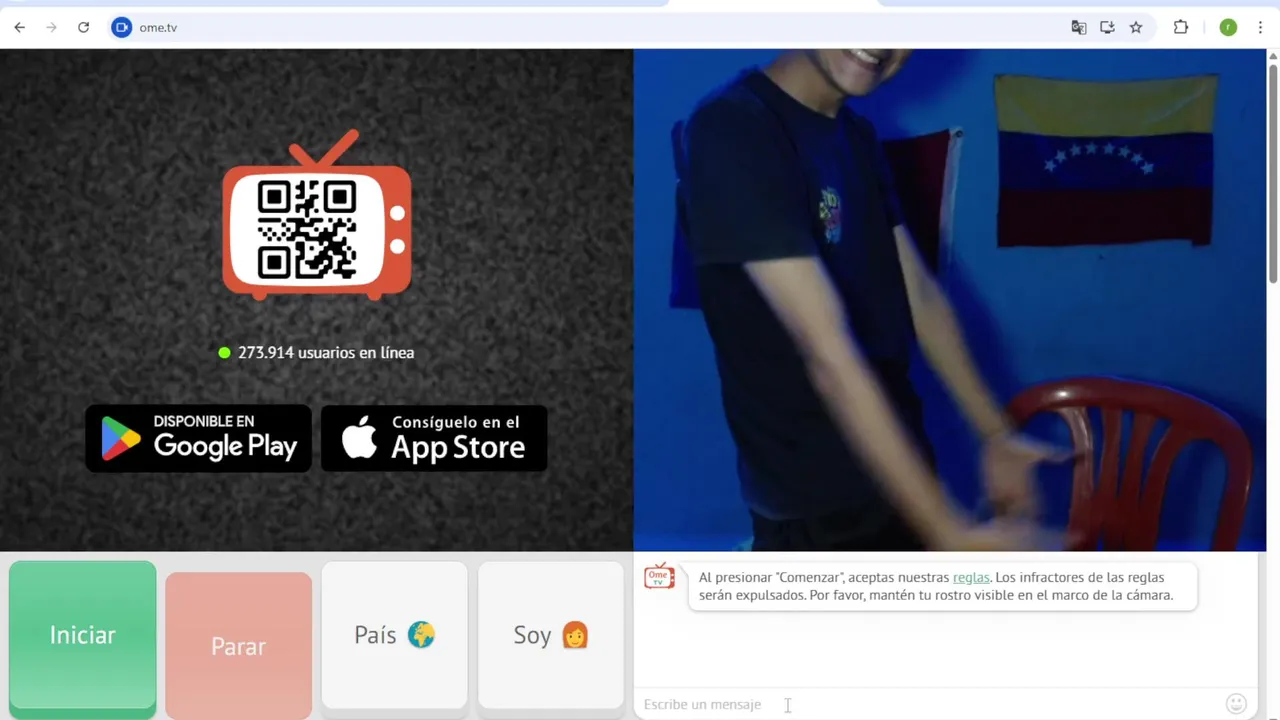Reload the ome.tv page
The height and width of the screenshot is (720, 1280).
coord(83,27)
